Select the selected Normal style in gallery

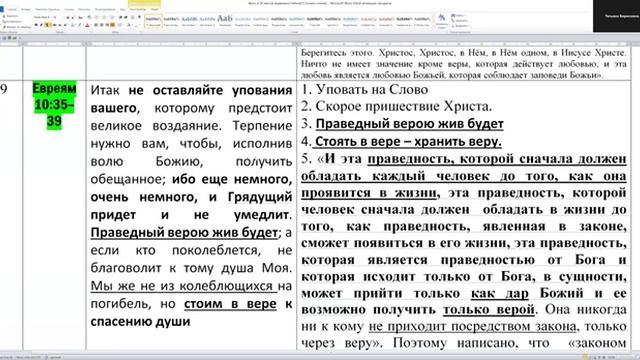click(x=153, y=21)
